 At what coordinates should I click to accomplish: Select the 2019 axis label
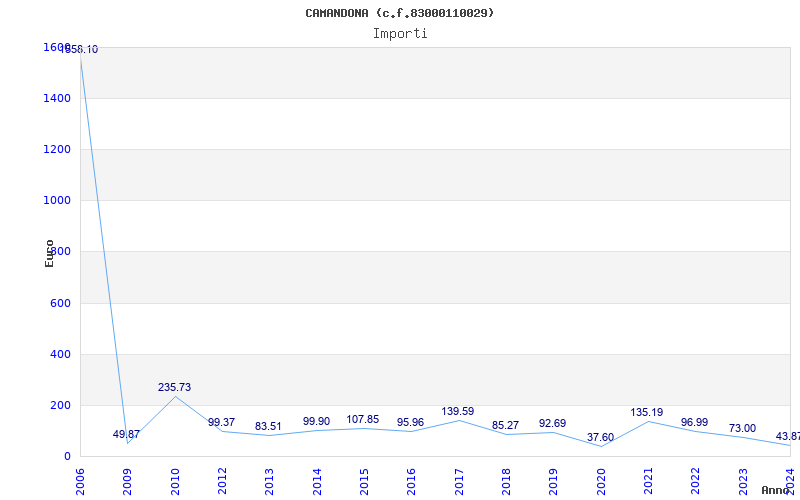554,482
